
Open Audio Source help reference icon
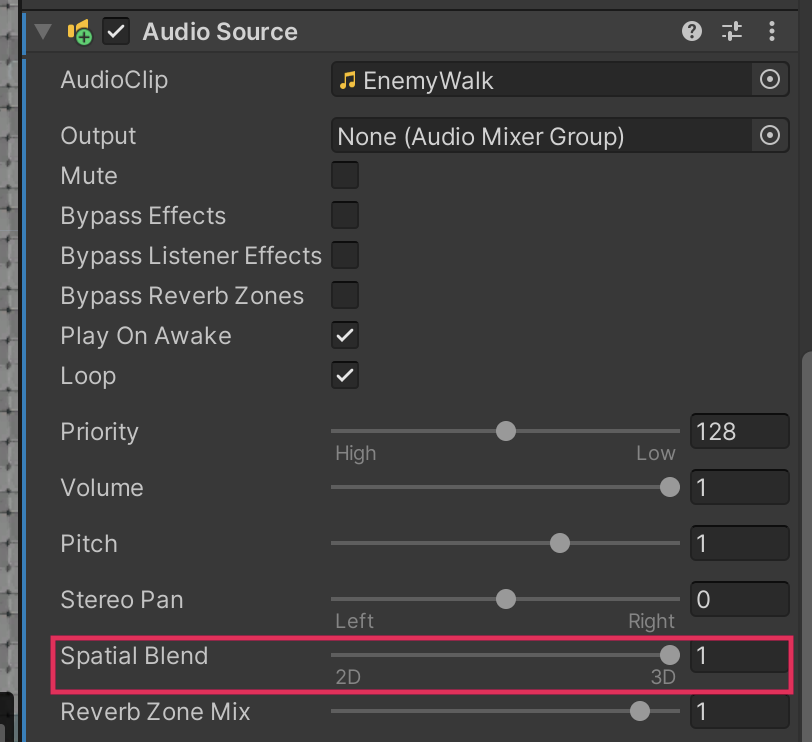[692, 31]
